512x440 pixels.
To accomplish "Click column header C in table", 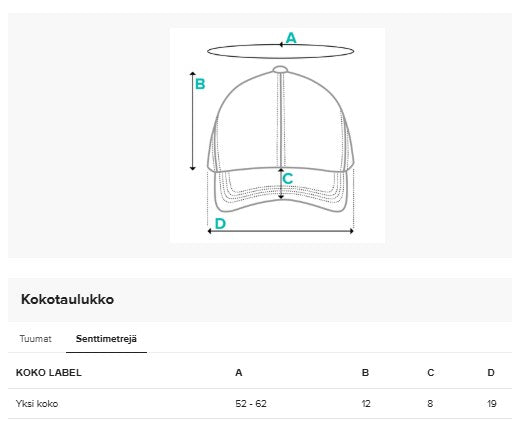I will (431, 373).
